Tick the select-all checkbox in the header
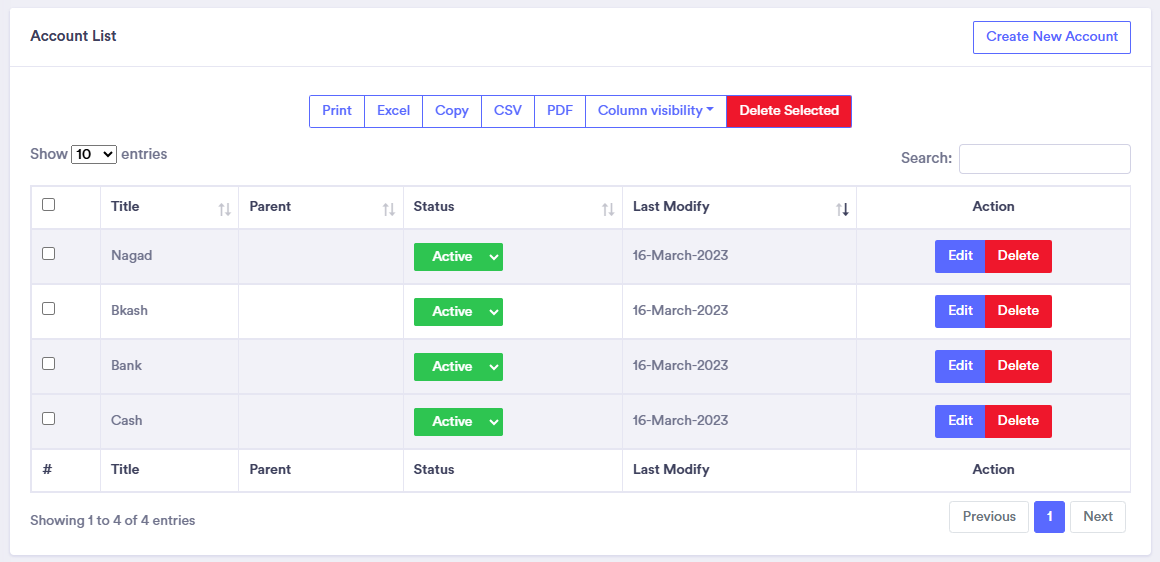Viewport: 1160px width, 562px height. pos(48,205)
